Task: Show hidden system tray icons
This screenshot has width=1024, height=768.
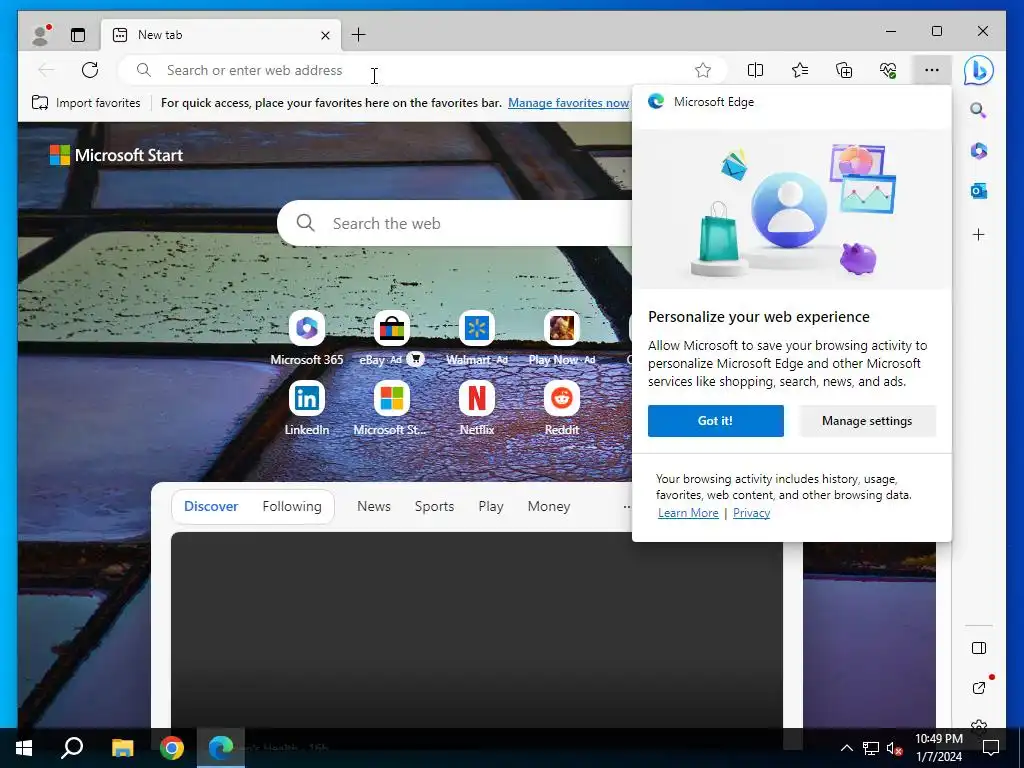Action: click(x=846, y=748)
